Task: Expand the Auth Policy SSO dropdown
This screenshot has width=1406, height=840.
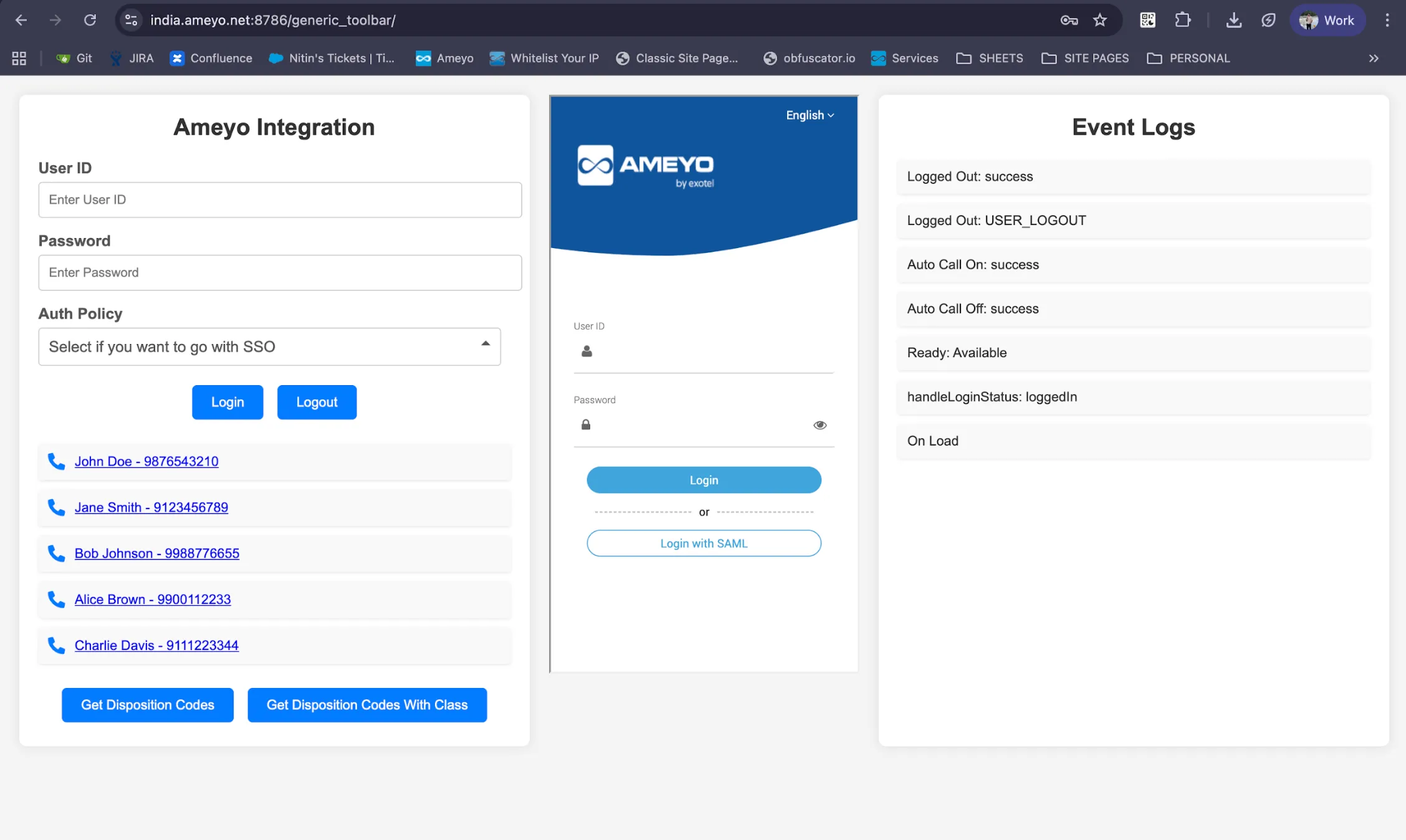Action: coord(269,346)
